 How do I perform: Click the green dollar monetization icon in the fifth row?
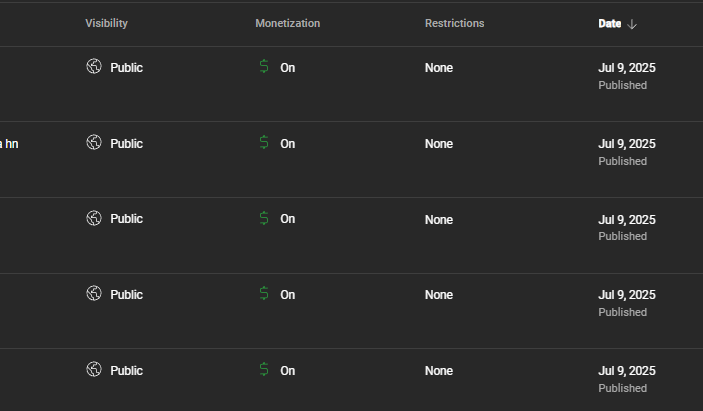tap(264, 370)
